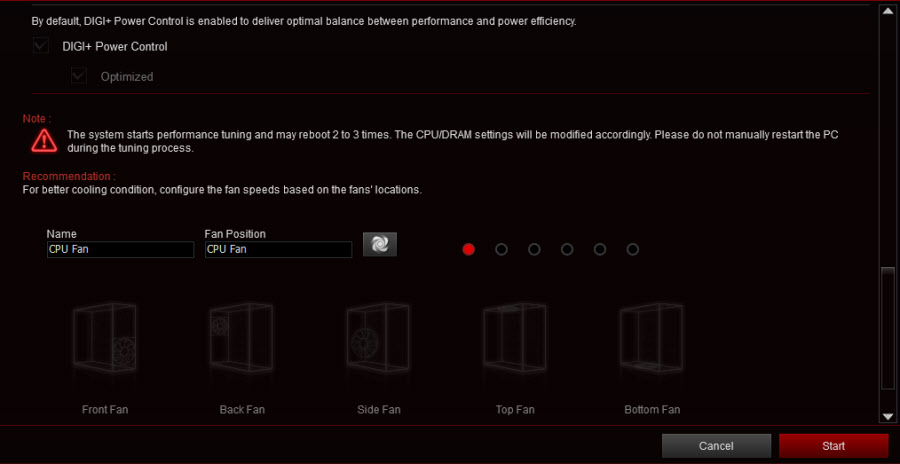Toggle the Optimized checkbox
Viewport: 900px width, 464px height.
pos(79,76)
